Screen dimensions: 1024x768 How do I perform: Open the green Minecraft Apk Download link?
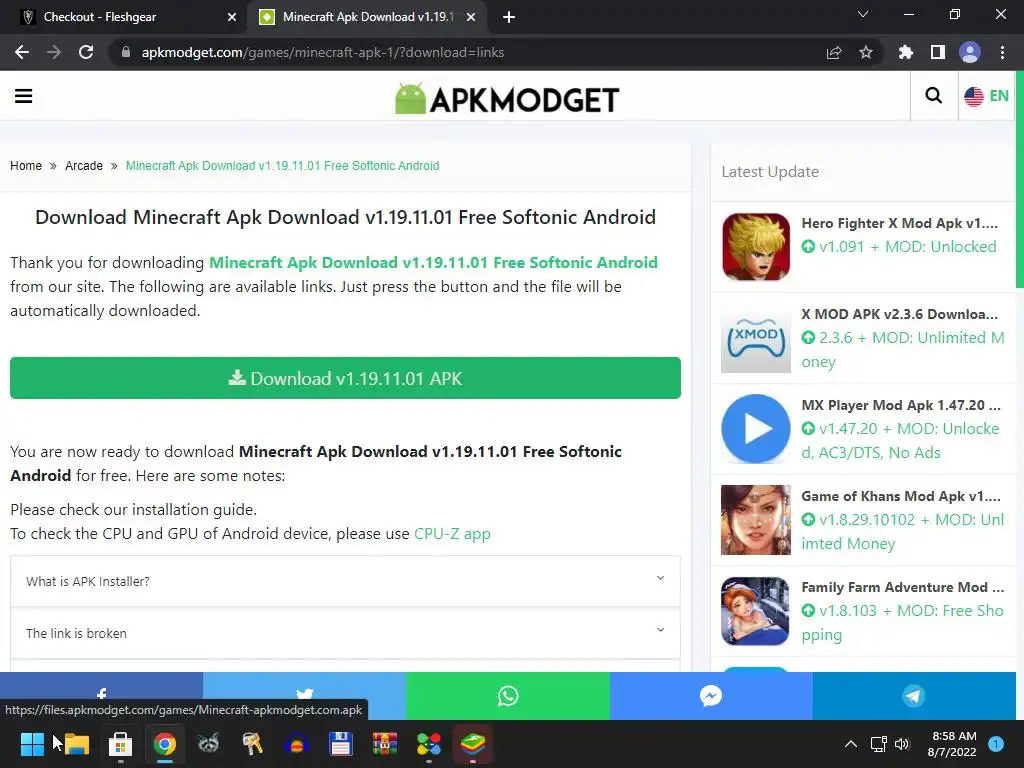pyautogui.click(x=433, y=263)
